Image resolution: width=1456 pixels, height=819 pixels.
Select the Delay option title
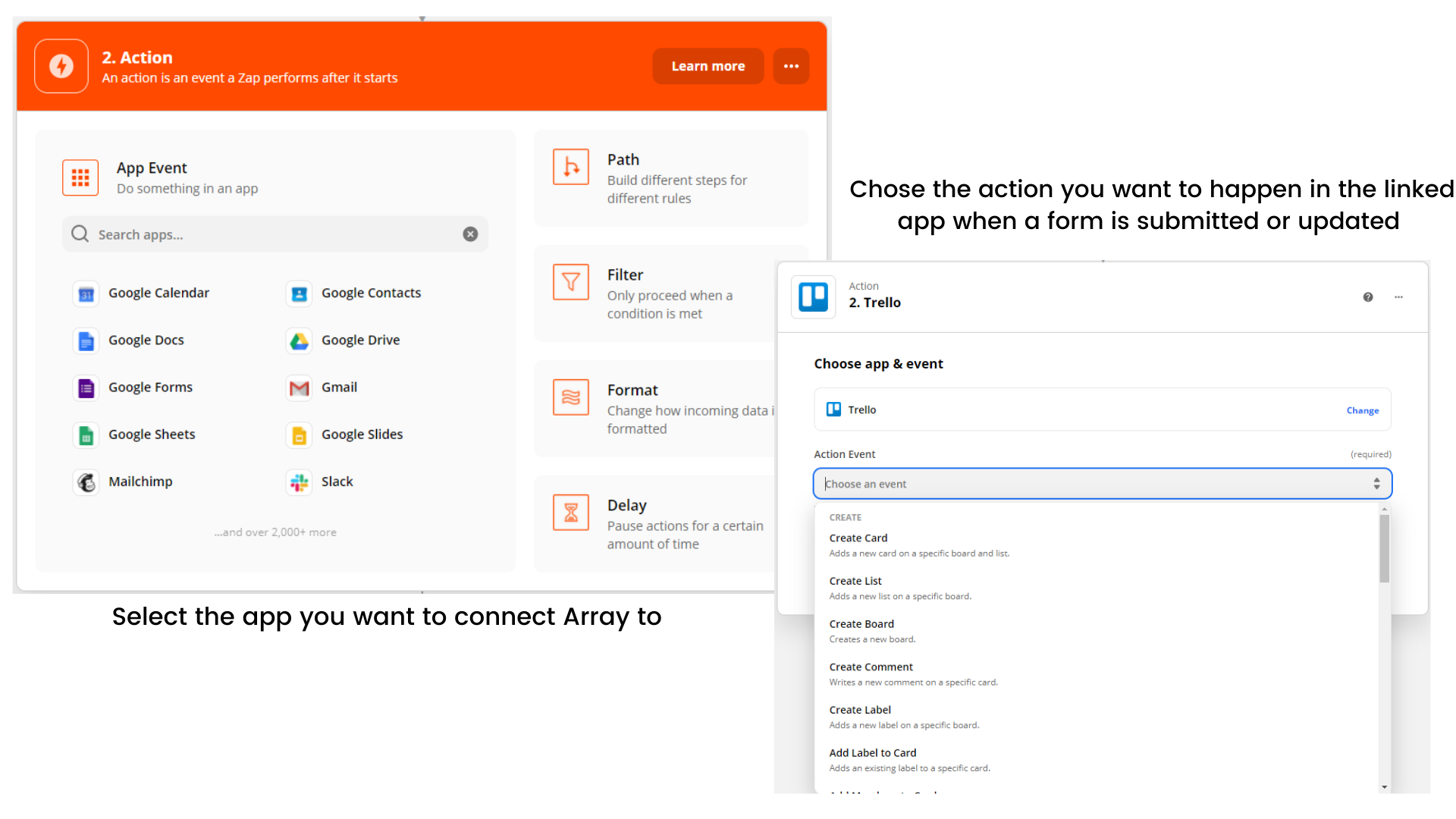626,506
